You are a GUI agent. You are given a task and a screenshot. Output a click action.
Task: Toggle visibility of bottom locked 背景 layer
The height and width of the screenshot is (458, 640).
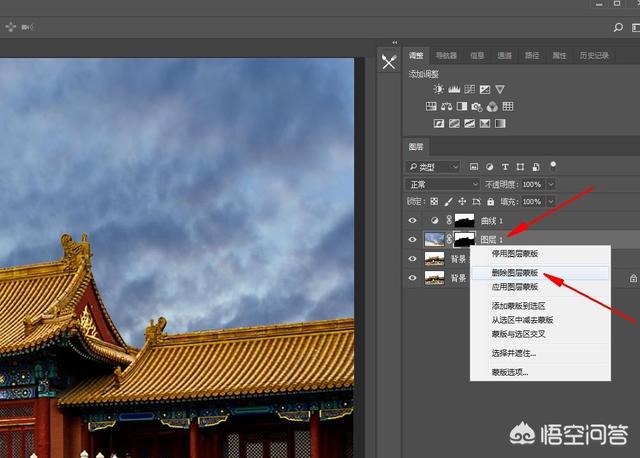click(x=412, y=278)
